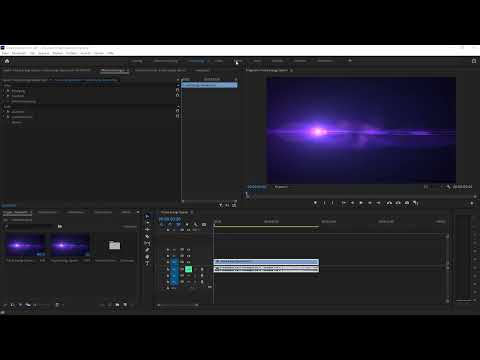Open the timeline caption track options
Screen dimensions: 480x360
coord(204,225)
